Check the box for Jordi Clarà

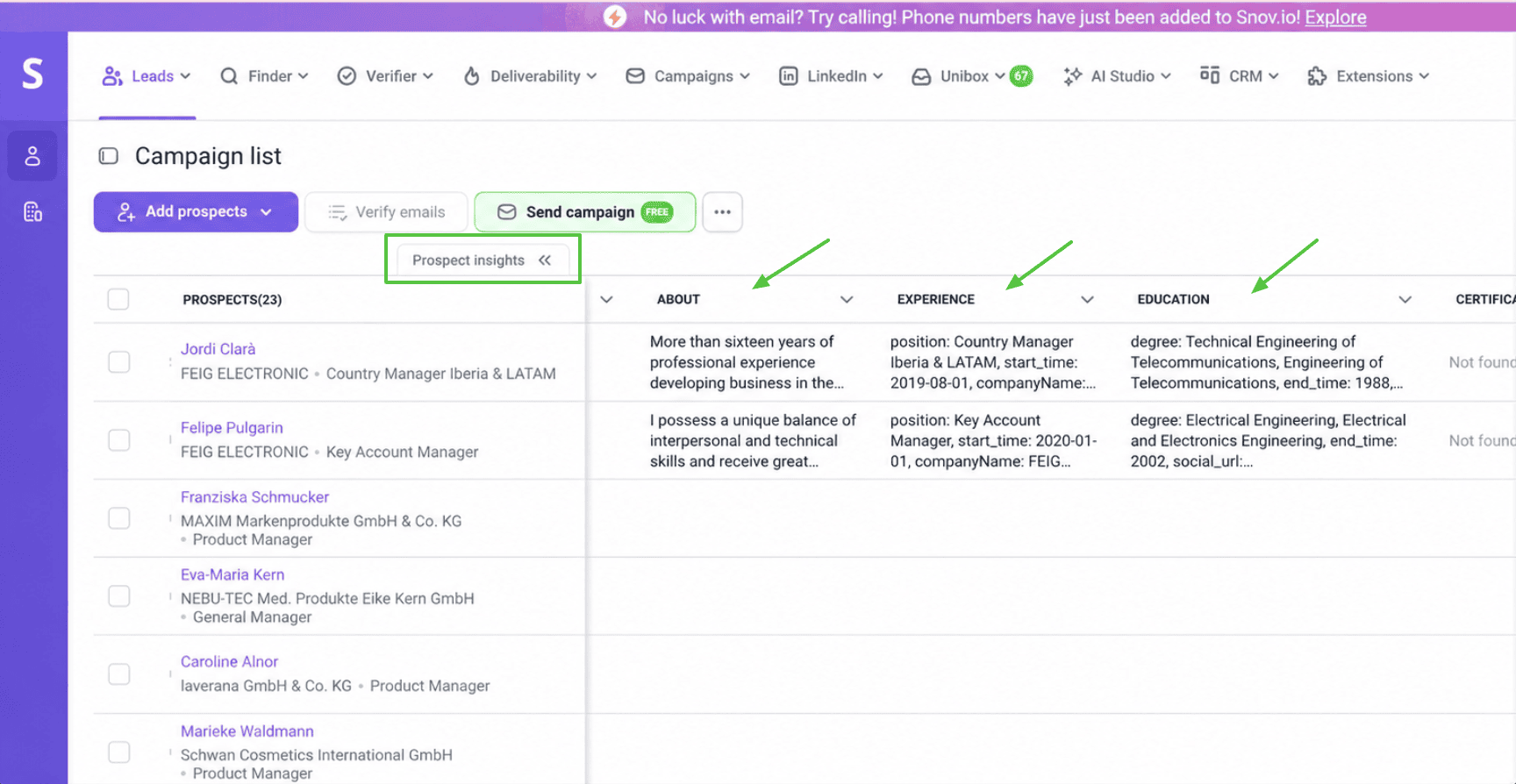point(118,361)
